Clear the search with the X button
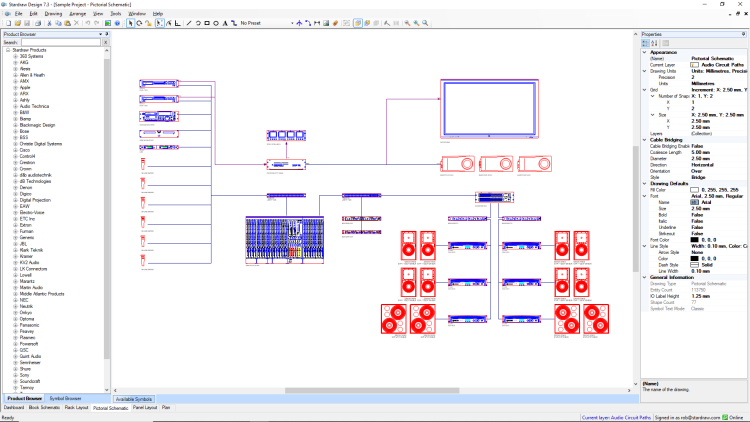 tap(106, 42)
